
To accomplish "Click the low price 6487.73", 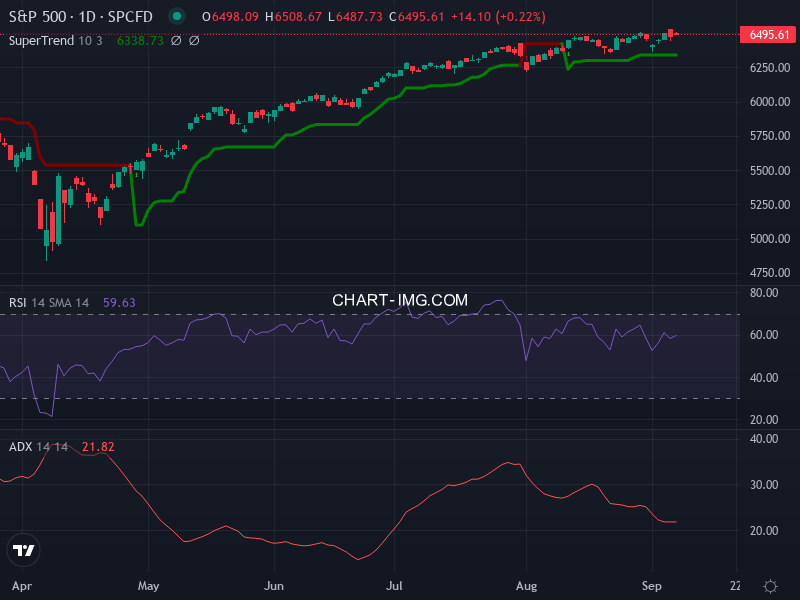I will click(x=359, y=17).
